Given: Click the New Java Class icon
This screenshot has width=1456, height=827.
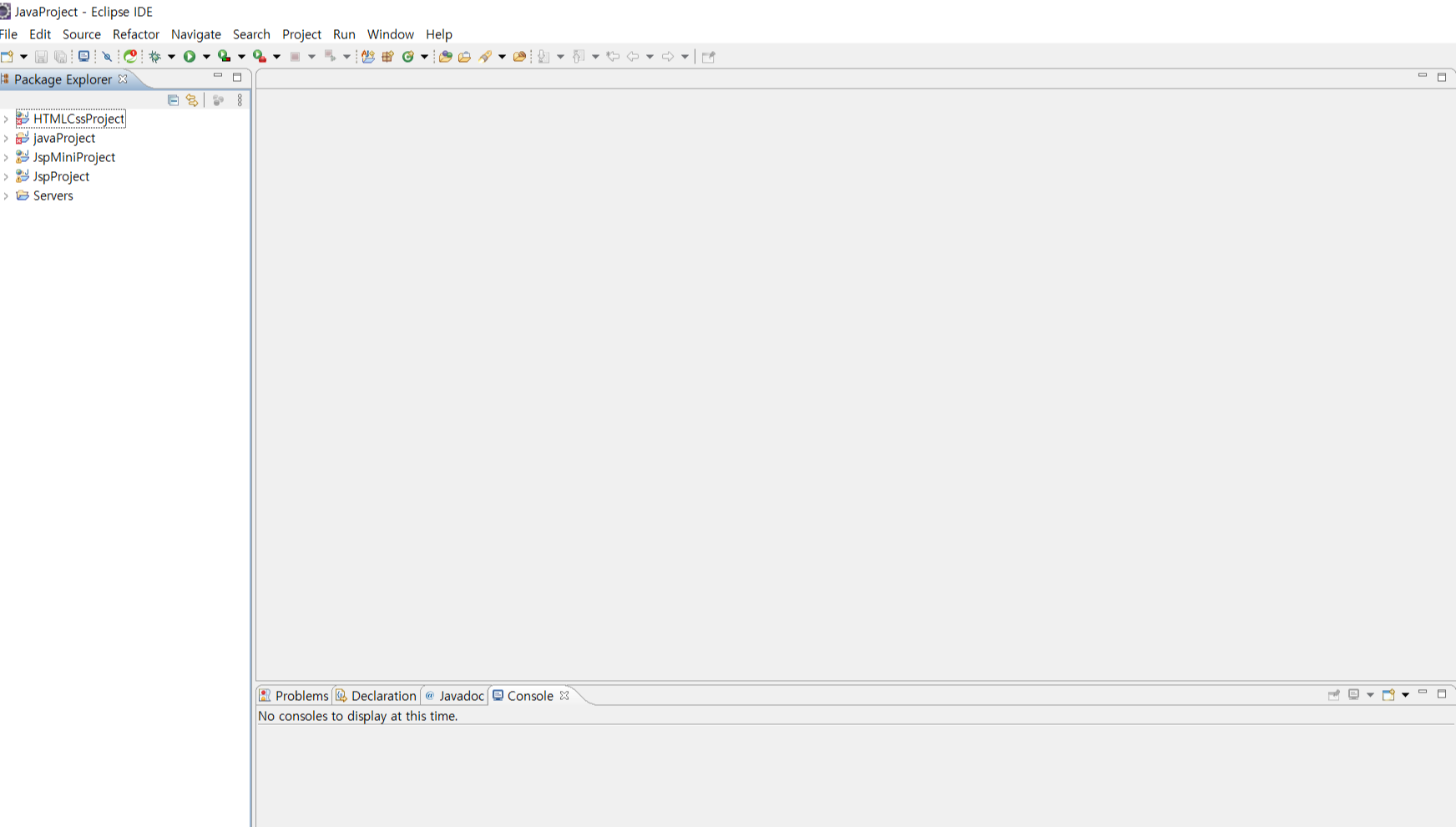Looking at the screenshot, I should 408,57.
